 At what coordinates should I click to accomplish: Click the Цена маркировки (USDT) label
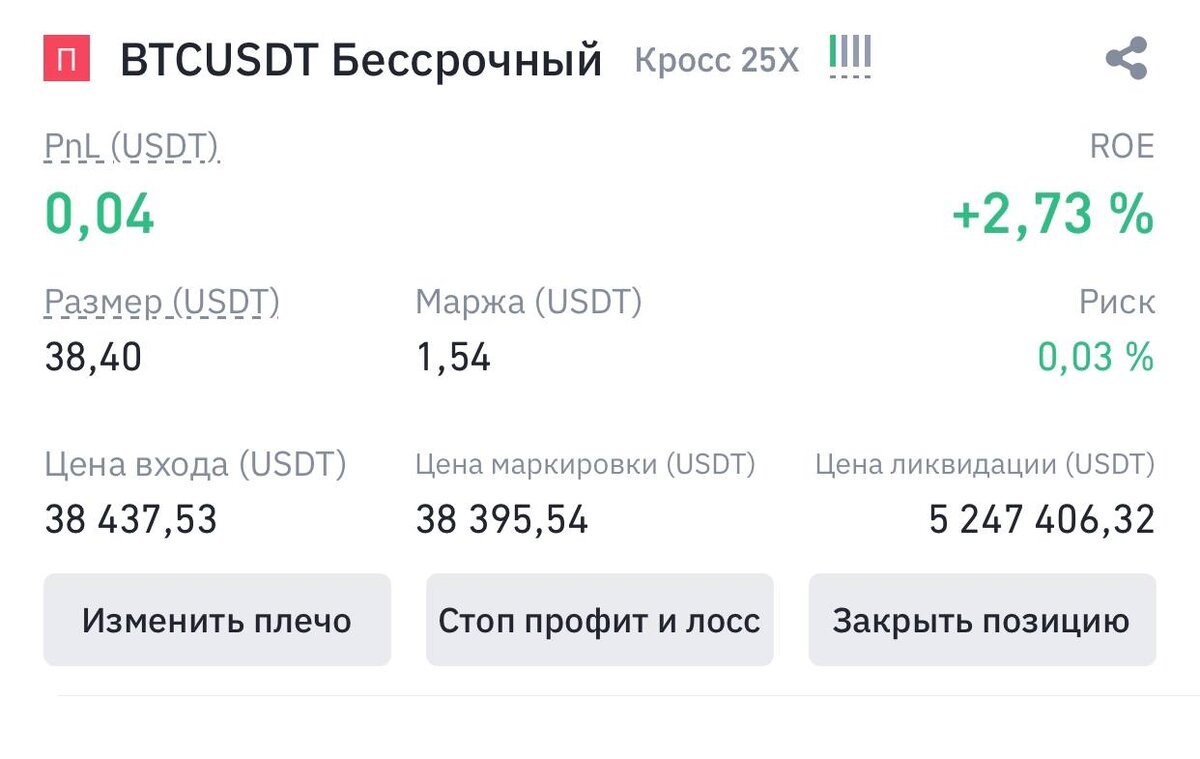click(585, 464)
